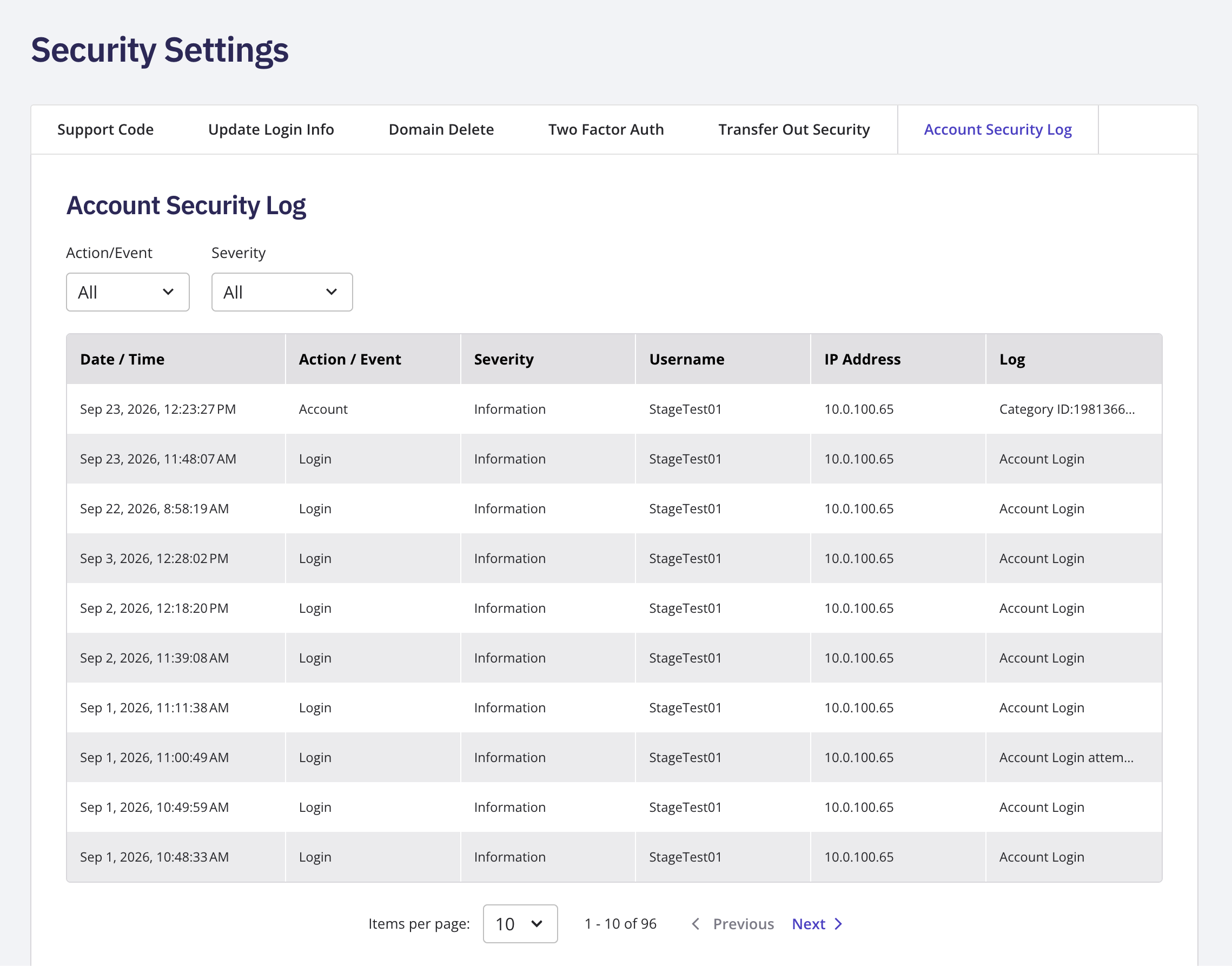Select log entry Sep 22, 2026, 8:58:19 AM

(x=614, y=508)
